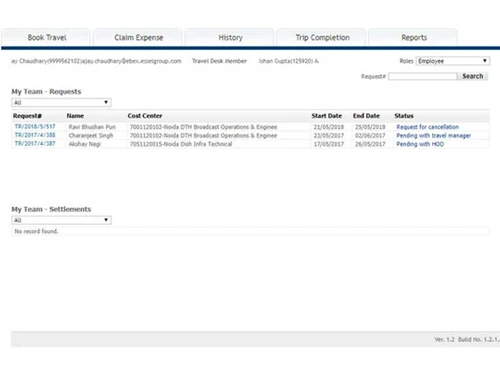Click the Ver. 1.2 Build No. footer text
The image size is (500, 375).
[x=467, y=339]
